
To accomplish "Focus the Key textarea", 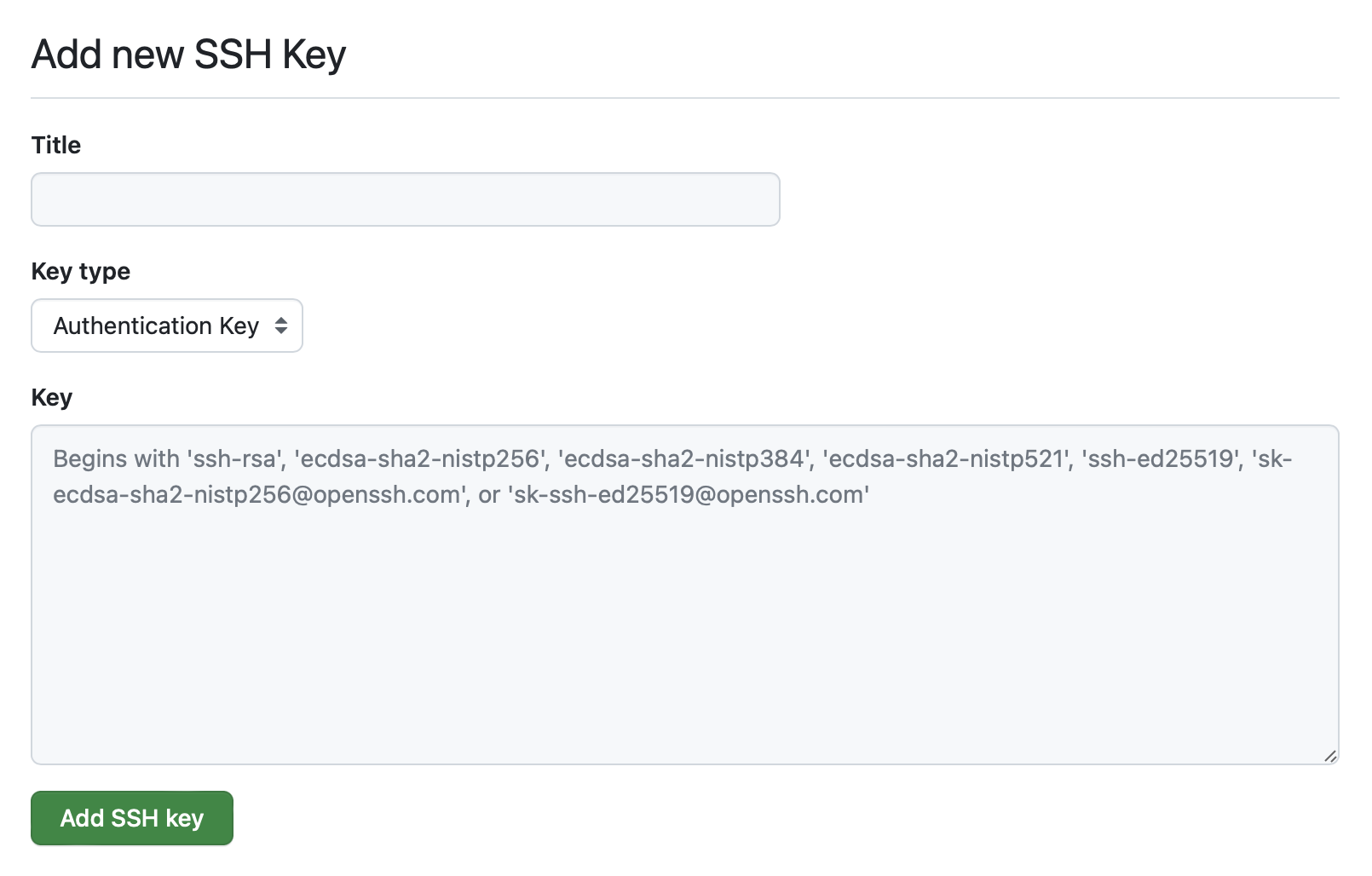I will pos(685,595).
